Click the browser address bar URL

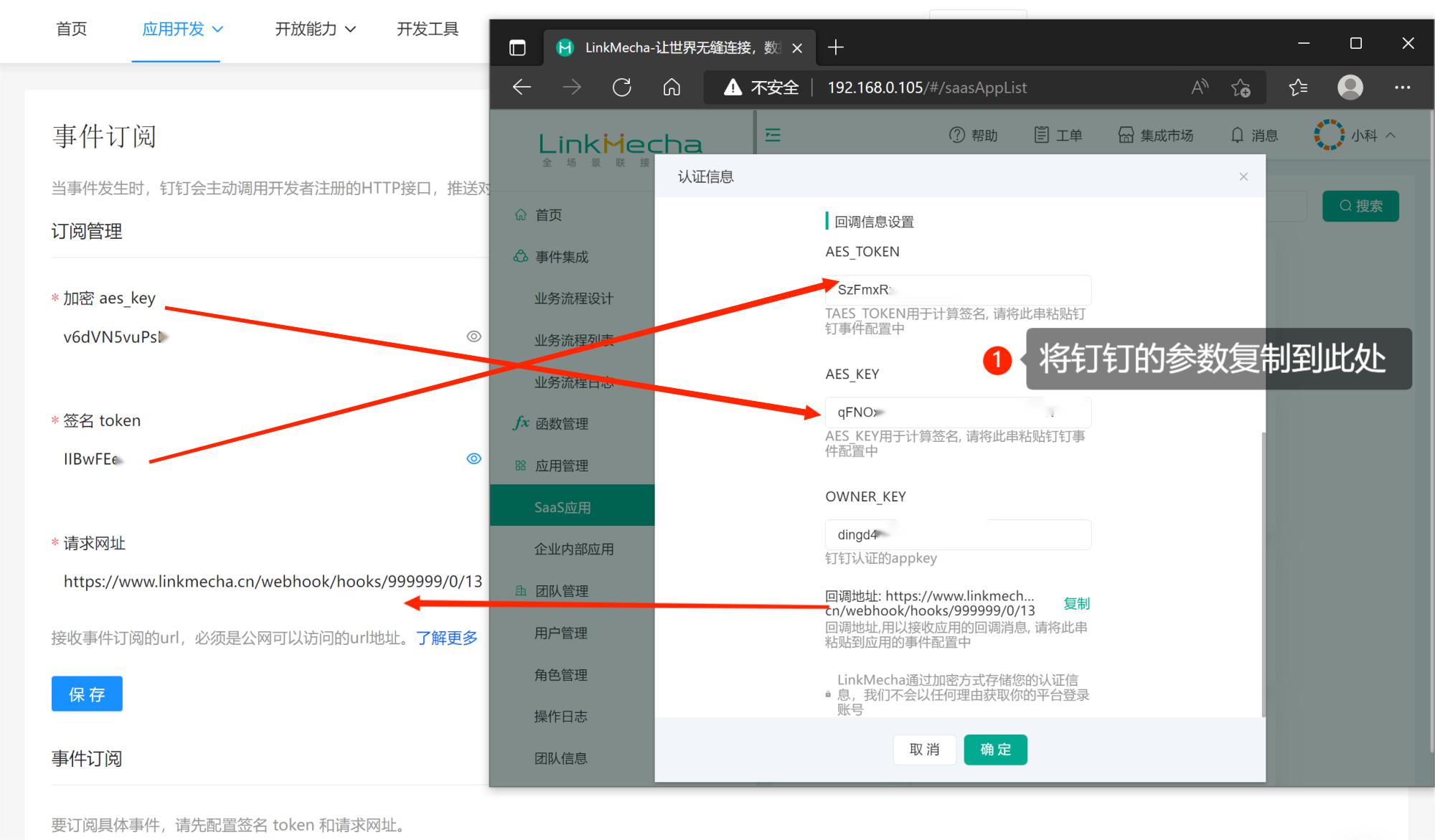pos(927,88)
